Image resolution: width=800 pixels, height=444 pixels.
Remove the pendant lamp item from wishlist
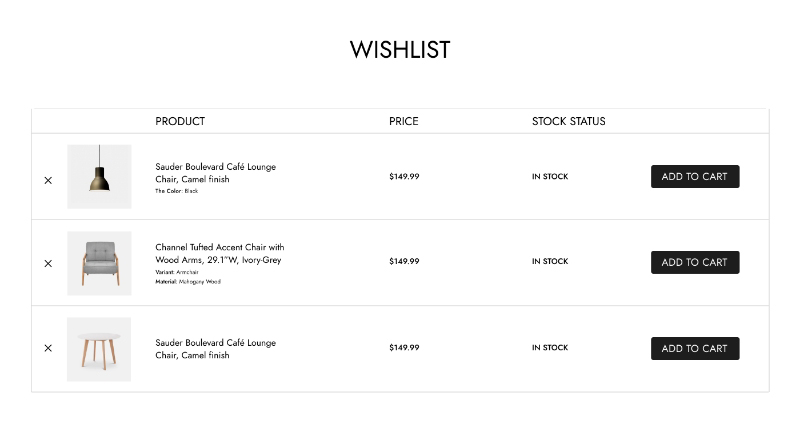pyautogui.click(x=48, y=181)
